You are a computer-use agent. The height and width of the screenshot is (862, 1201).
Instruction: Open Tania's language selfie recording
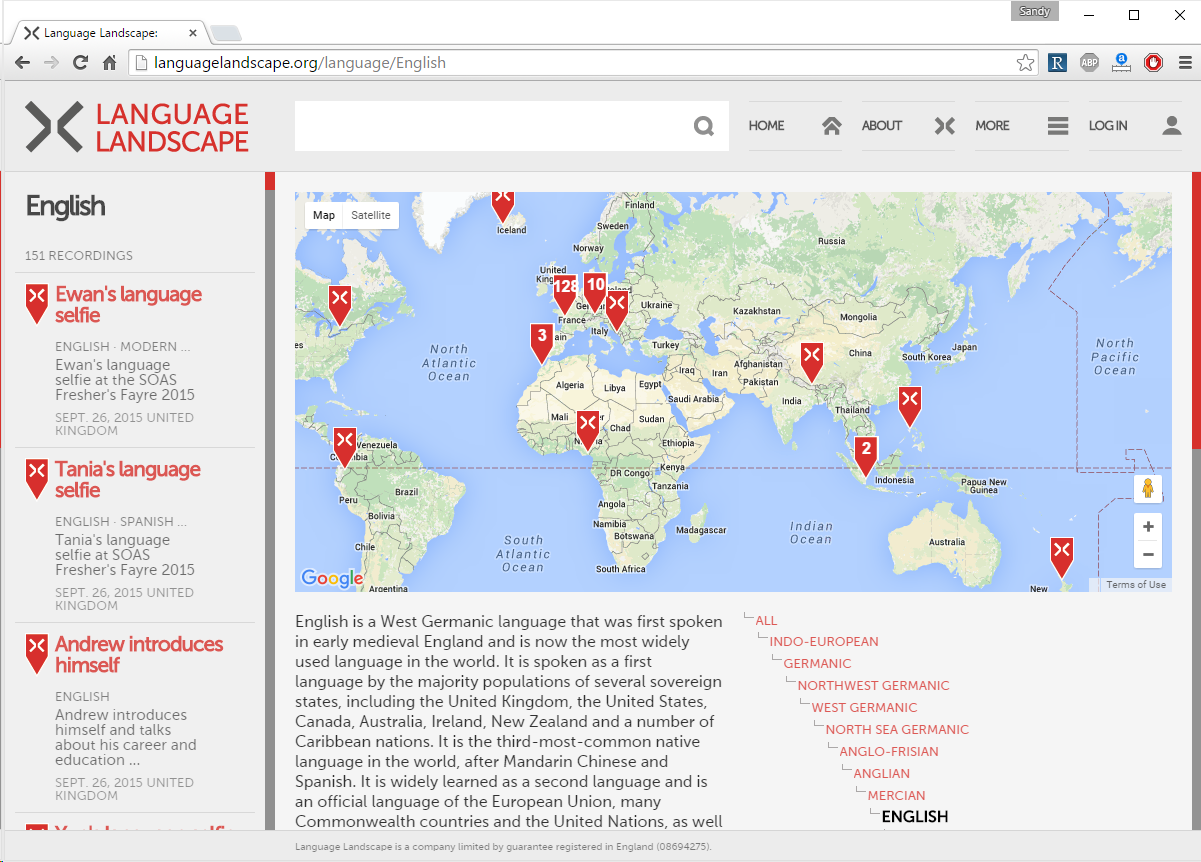click(x=128, y=479)
